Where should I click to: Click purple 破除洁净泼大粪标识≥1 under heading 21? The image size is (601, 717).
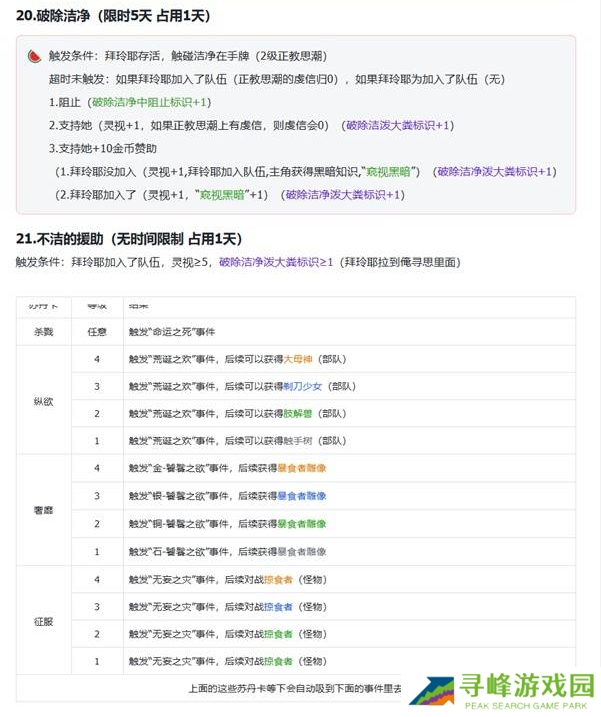click(x=276, y=262)
